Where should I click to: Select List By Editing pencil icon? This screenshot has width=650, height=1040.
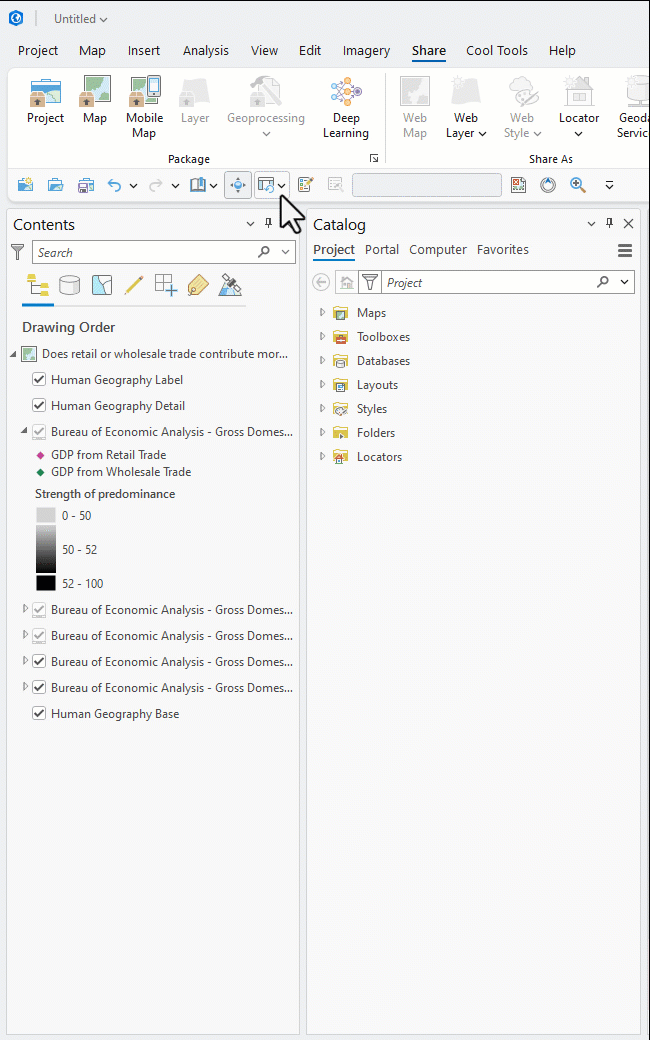coord(134,285)
